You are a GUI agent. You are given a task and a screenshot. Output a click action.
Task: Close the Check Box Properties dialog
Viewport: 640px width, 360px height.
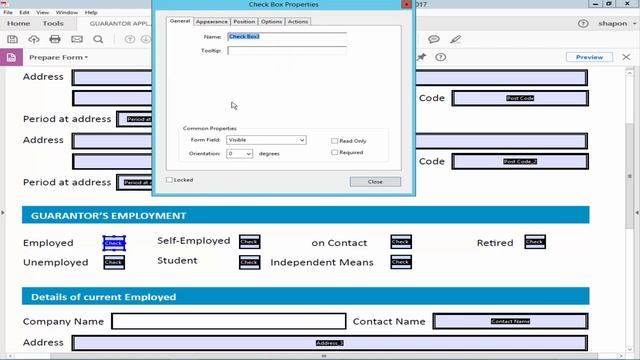(407, 4)
